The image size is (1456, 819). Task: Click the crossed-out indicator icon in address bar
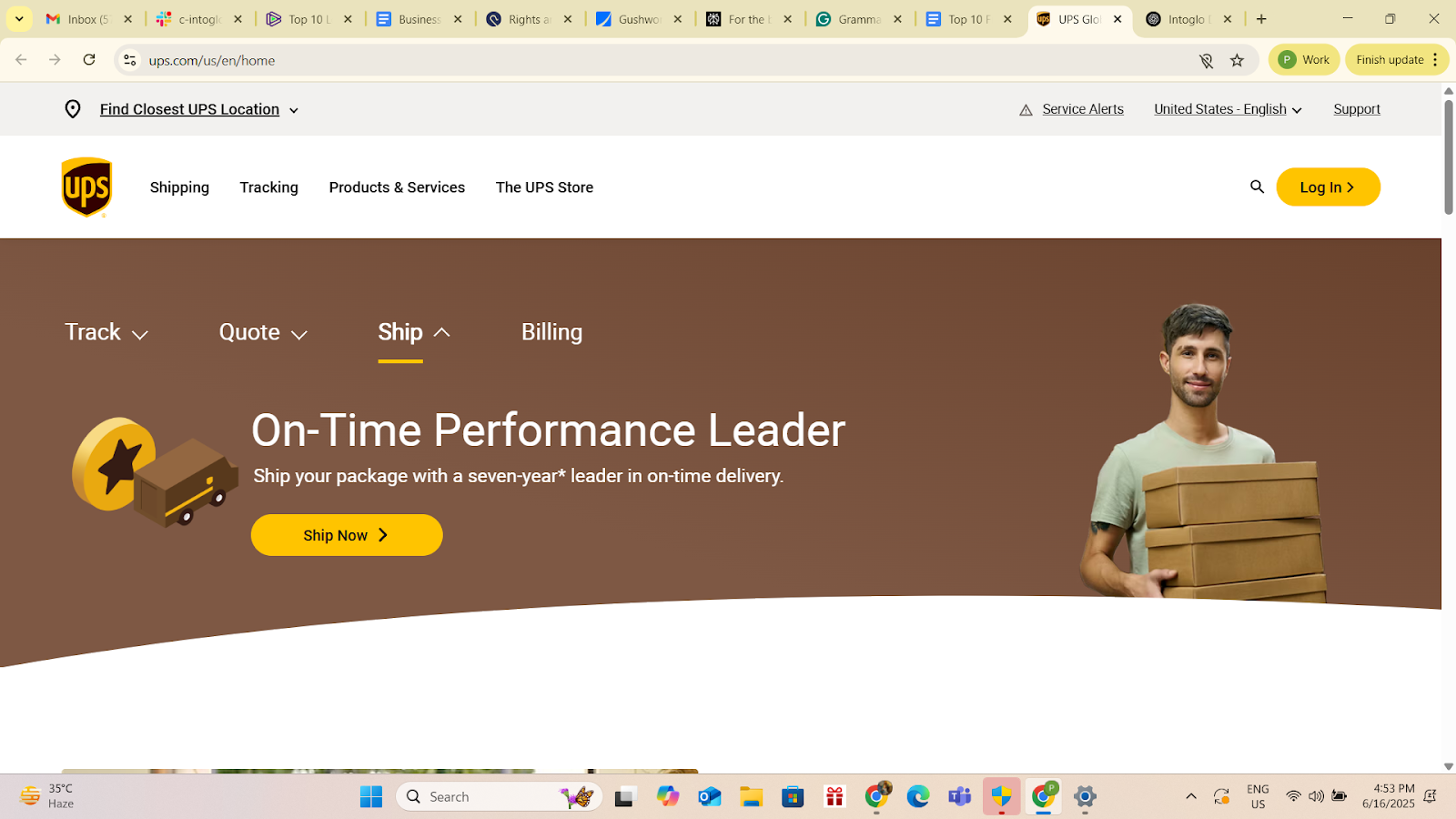(1206, 61)
